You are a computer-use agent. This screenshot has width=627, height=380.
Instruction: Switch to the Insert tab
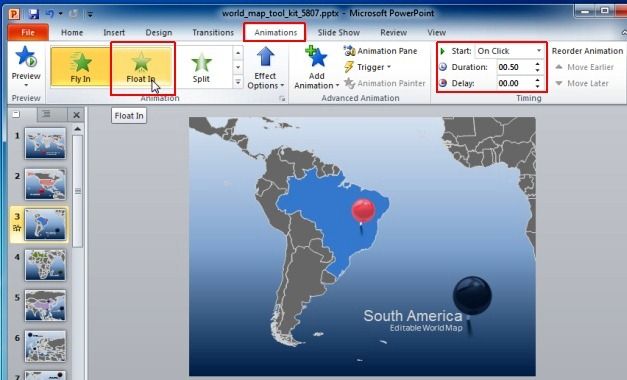click(x=114, y=32)
